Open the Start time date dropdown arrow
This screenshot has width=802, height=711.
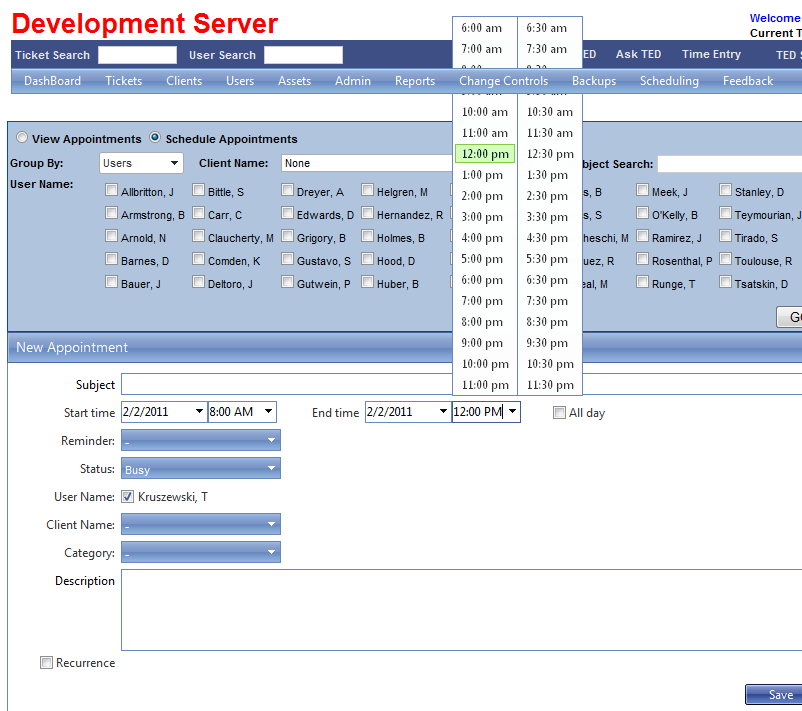199,411
